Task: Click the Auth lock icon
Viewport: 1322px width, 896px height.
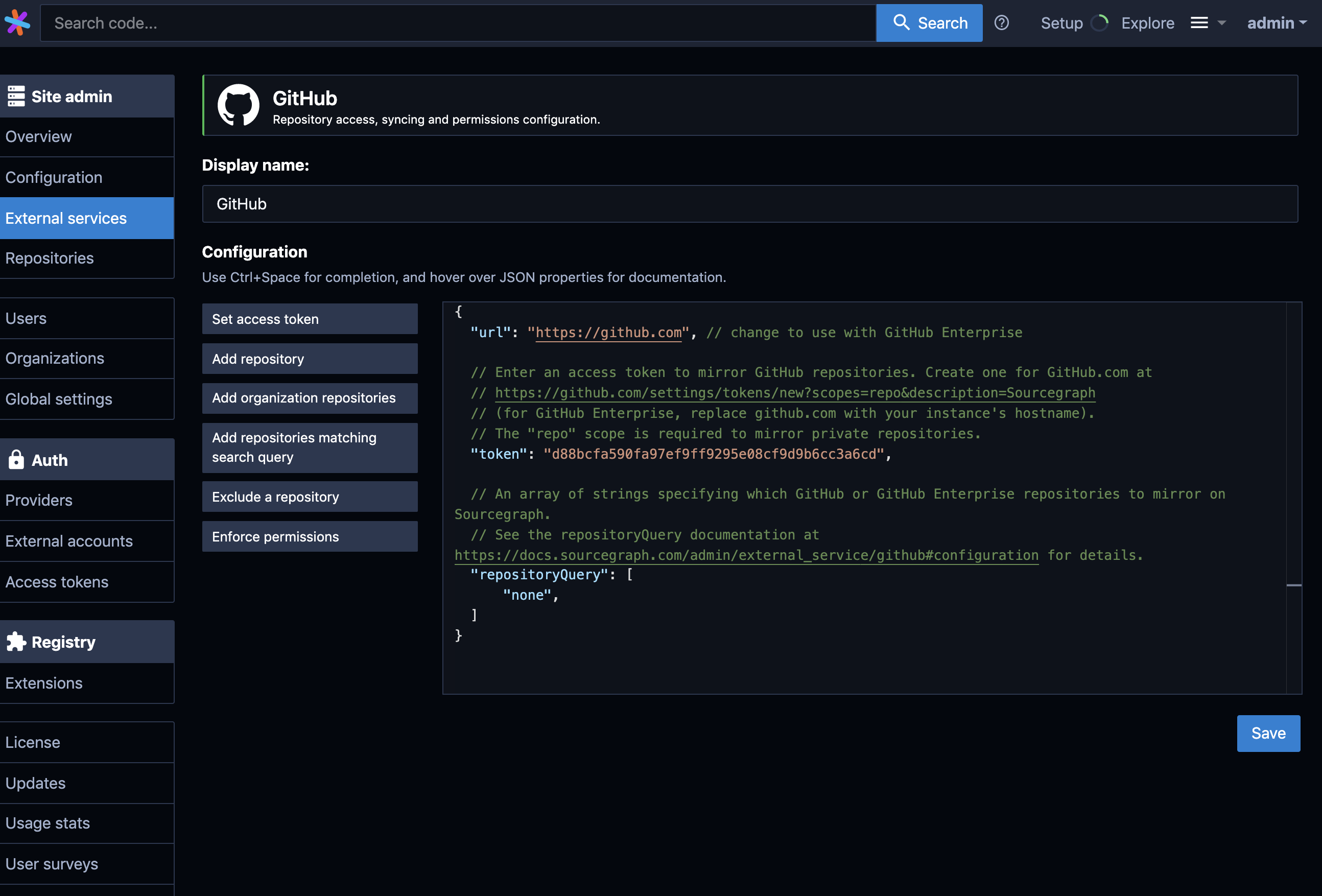Action: pos(16,459)
